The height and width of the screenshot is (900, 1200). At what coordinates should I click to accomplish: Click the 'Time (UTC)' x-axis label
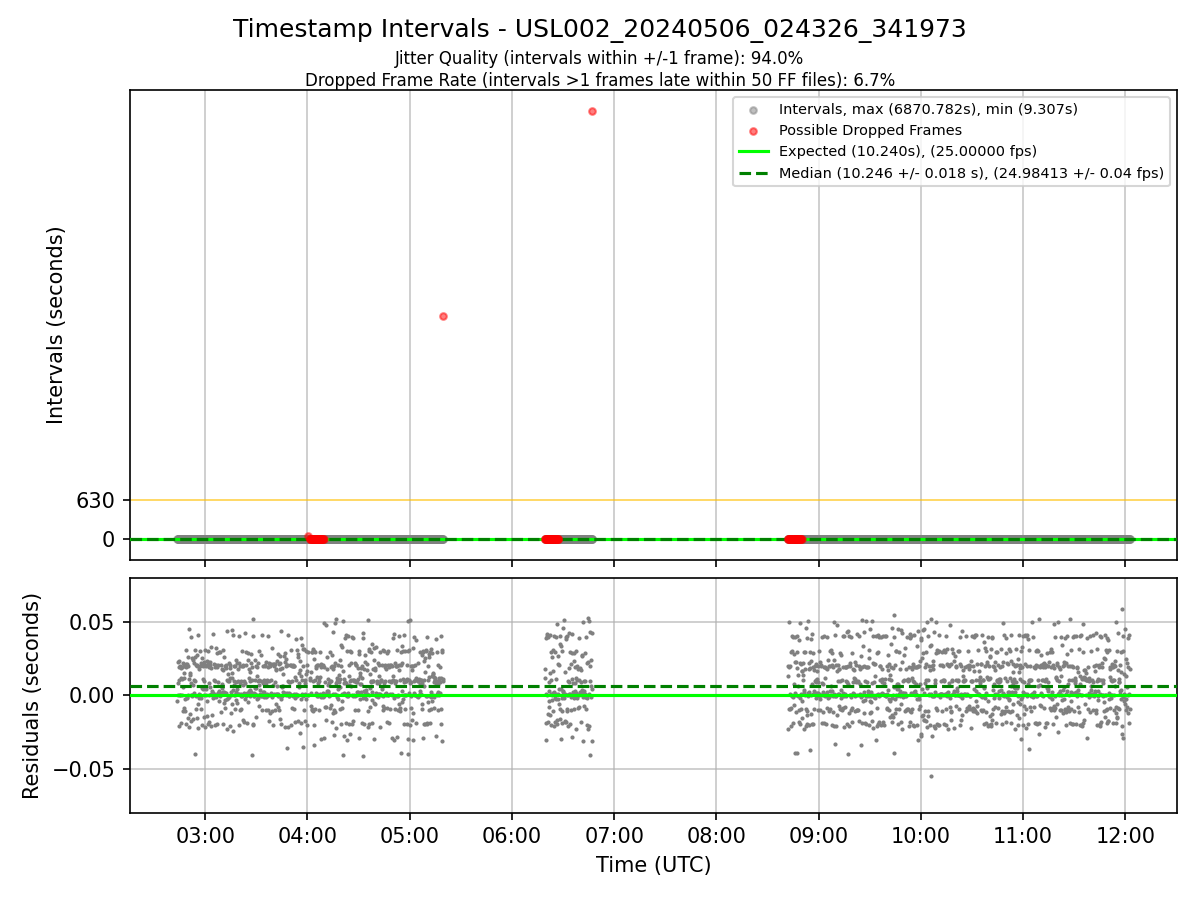653,865
